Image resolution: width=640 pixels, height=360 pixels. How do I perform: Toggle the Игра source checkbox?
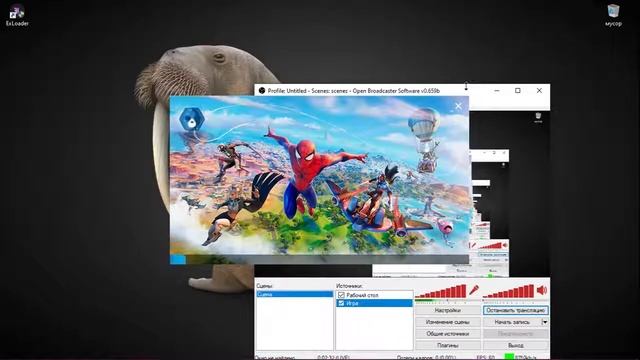click(341, 303)
